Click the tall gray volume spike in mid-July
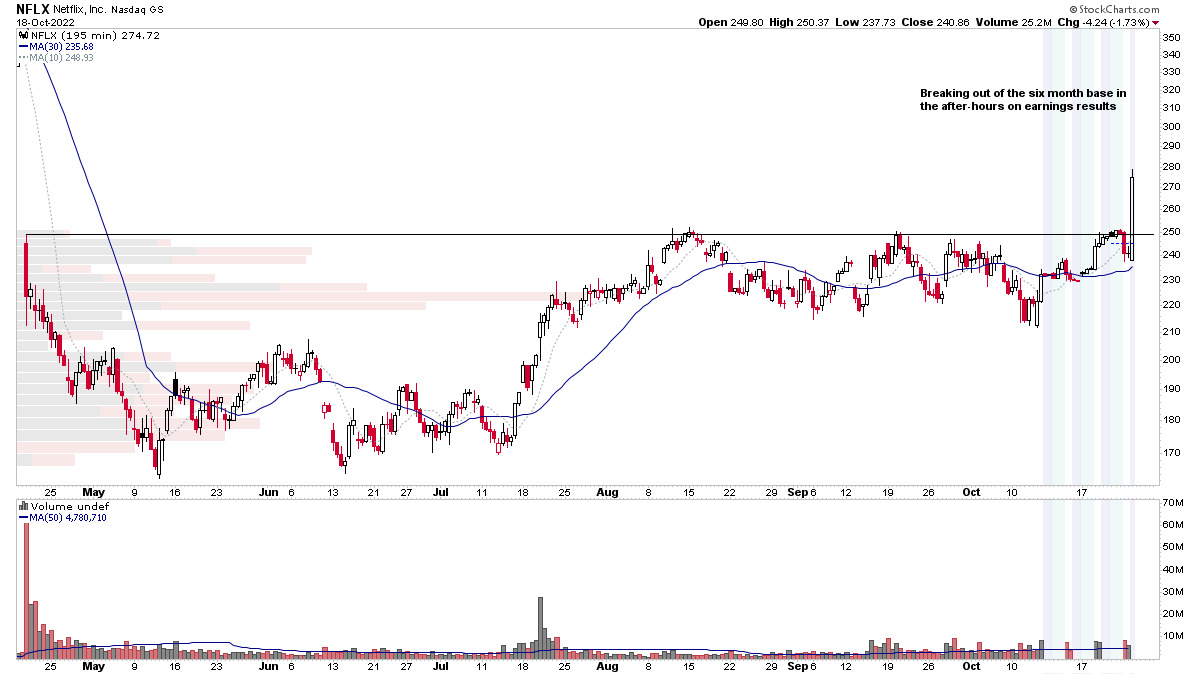Image resolution: width=1200 pixels, height=675 pixels. coord(540,628)
